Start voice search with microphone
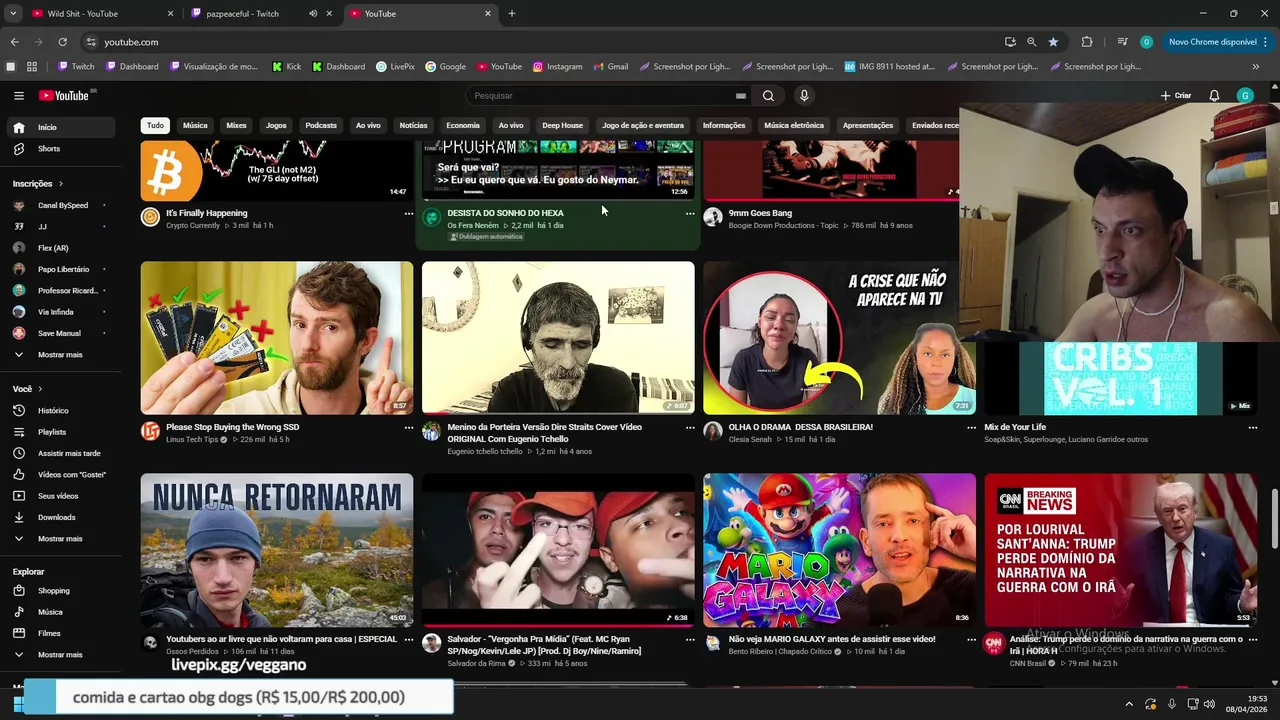The height and width of the screenshot is (720, 1280). pos(804,96)
